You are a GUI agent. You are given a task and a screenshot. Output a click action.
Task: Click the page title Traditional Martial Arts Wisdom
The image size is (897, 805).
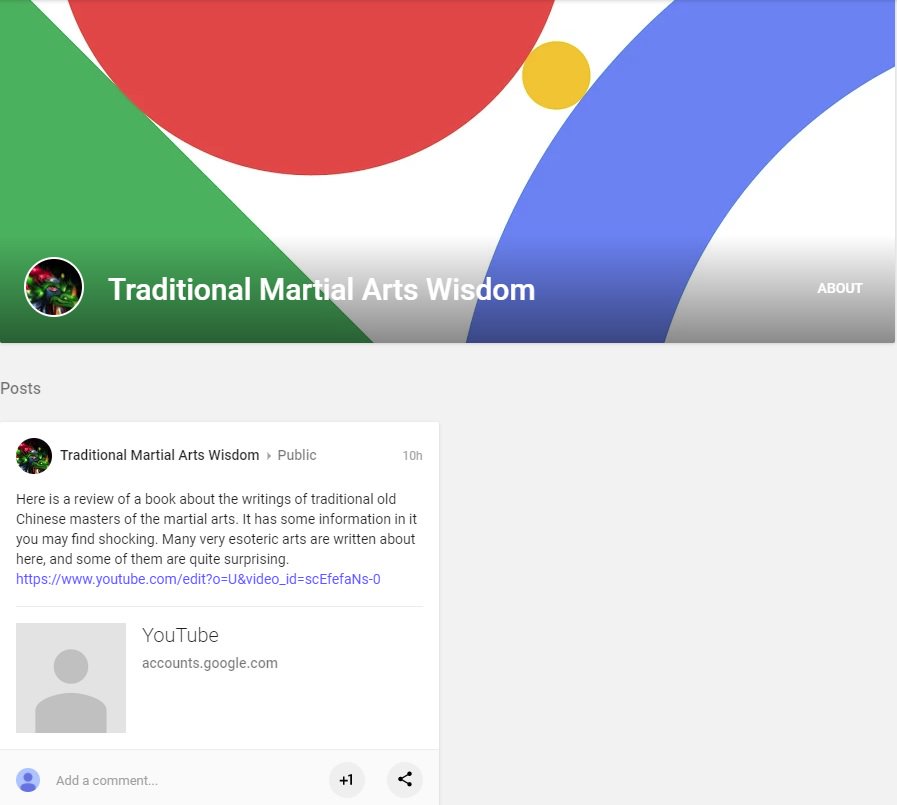(322, 290)
